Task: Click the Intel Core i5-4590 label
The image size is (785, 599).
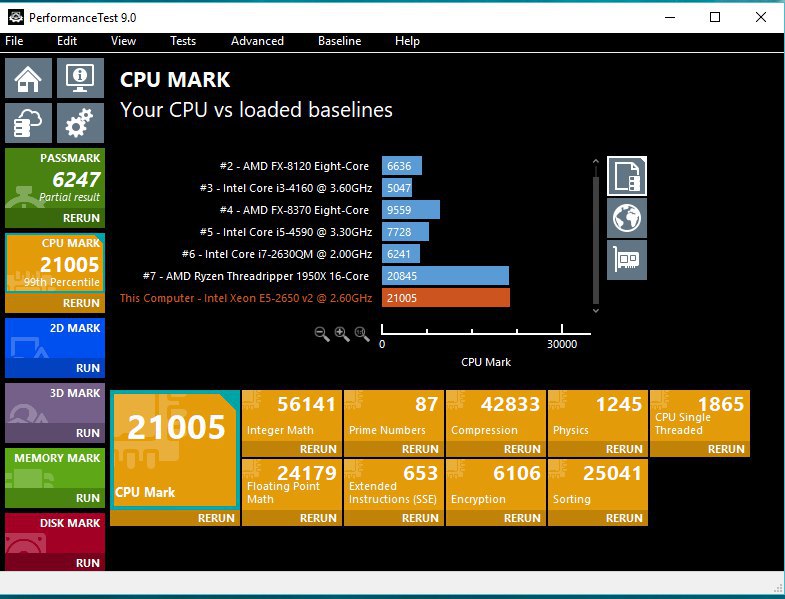Action: tap(286, 232)
